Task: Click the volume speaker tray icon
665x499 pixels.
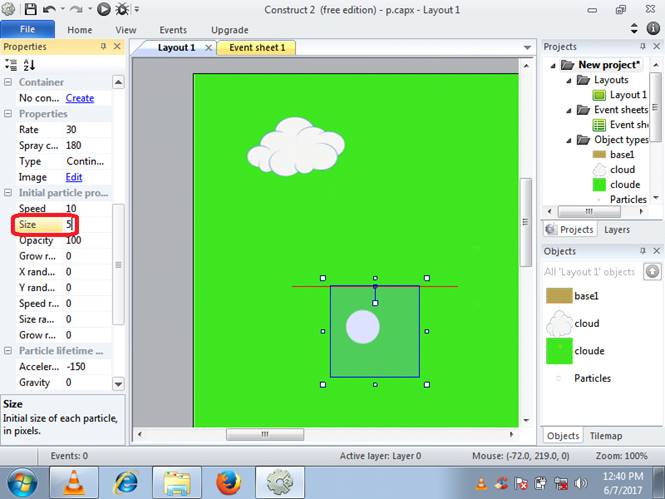Action: pos(580,483)
